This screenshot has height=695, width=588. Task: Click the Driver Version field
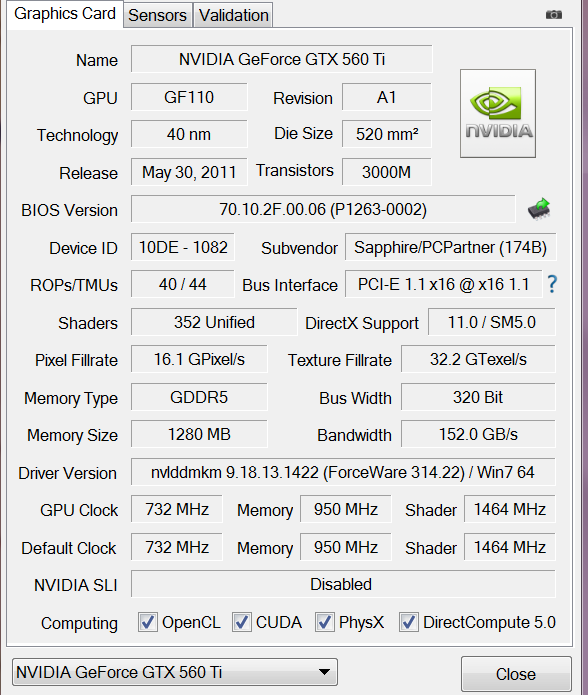click(343, 472)
